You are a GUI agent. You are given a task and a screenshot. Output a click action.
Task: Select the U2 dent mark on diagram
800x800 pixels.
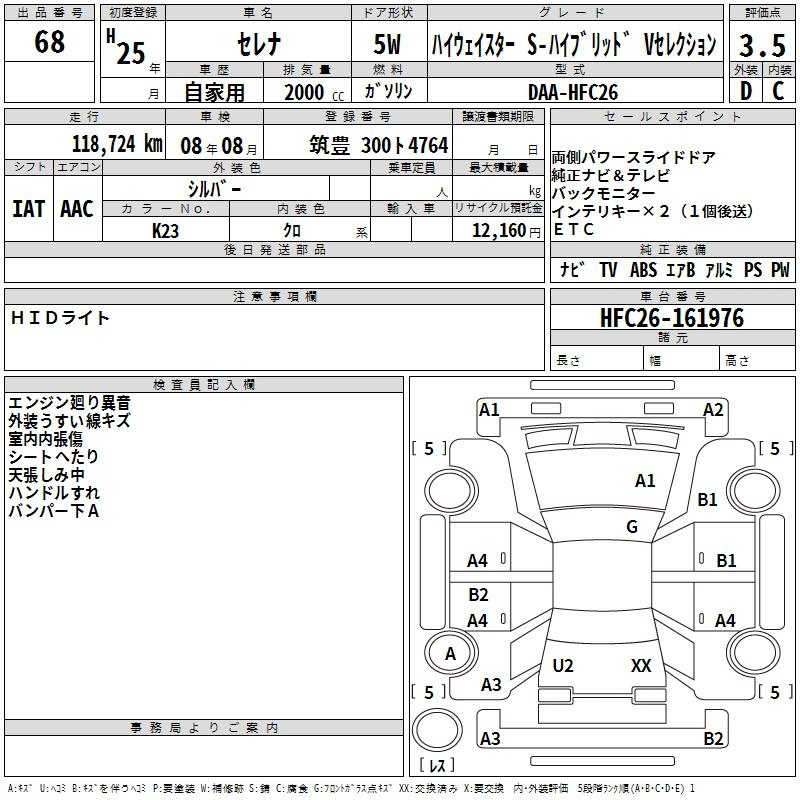click(563, 665)
